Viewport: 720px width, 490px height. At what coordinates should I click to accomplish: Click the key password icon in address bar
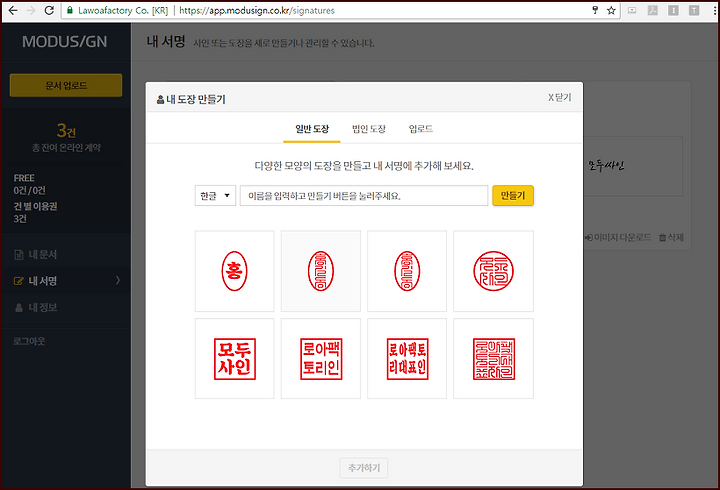(595, 10)
